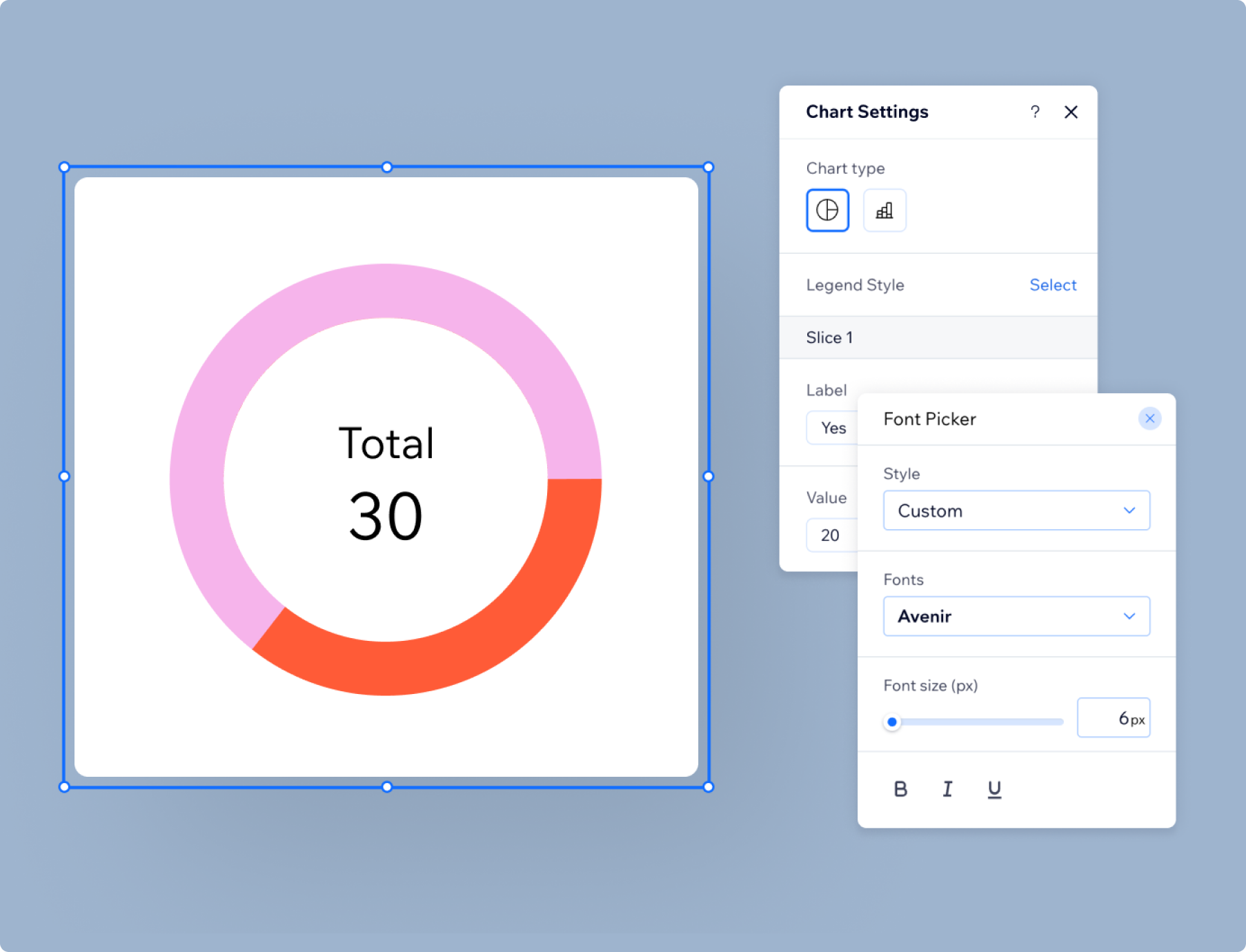Open the Fonts dropdown showing Avenir

point(1016,616)
